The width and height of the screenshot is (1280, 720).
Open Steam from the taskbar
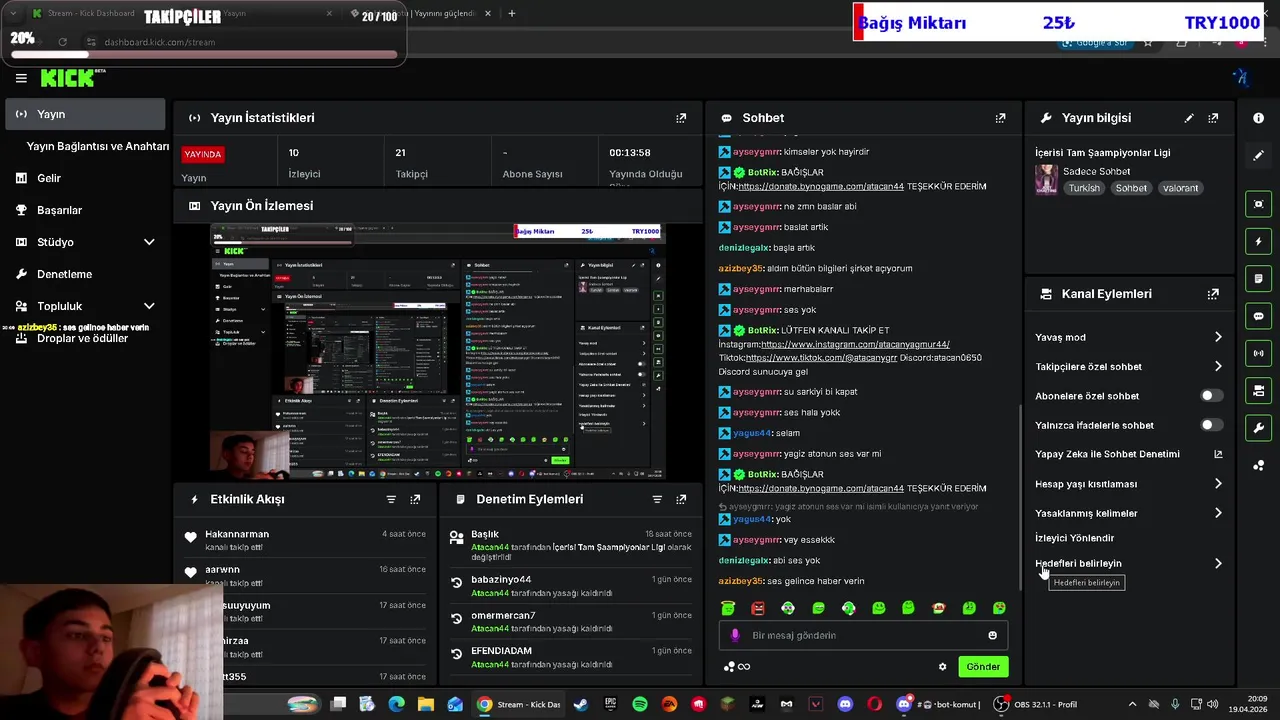point(580,704)
